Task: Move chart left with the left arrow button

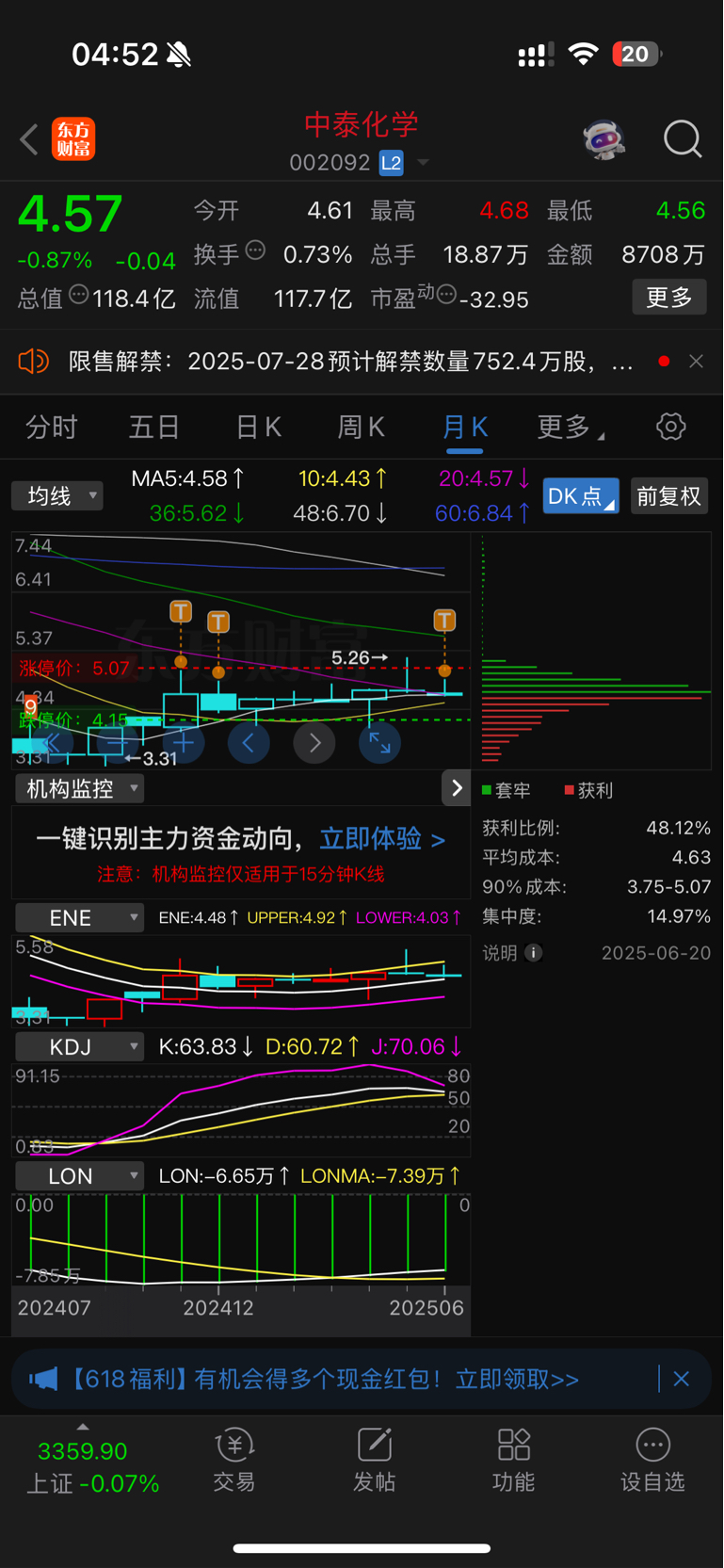Action: pos(249,743)
